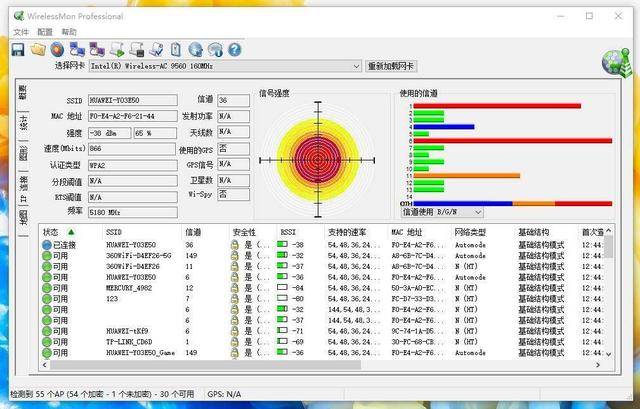Click the orange channel 11 usage bar
The image size is (640, 409).
click(467, 176)
